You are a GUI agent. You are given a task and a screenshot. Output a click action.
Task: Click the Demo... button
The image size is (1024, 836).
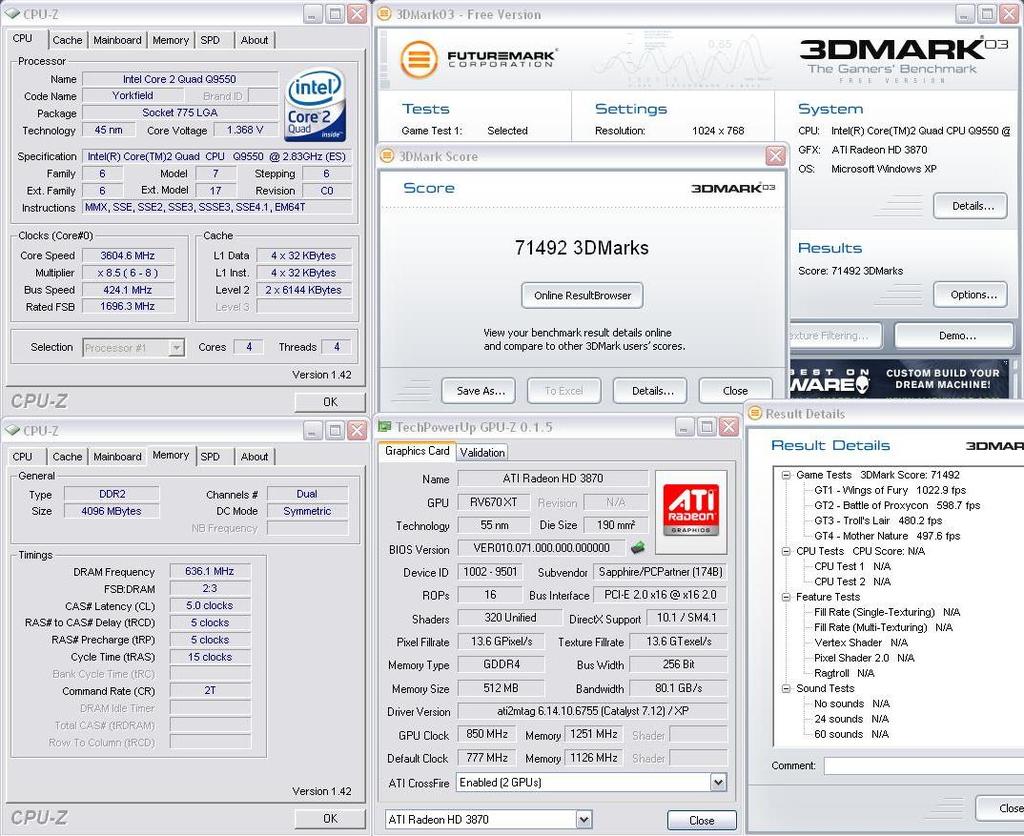click(x=954, y=335)
